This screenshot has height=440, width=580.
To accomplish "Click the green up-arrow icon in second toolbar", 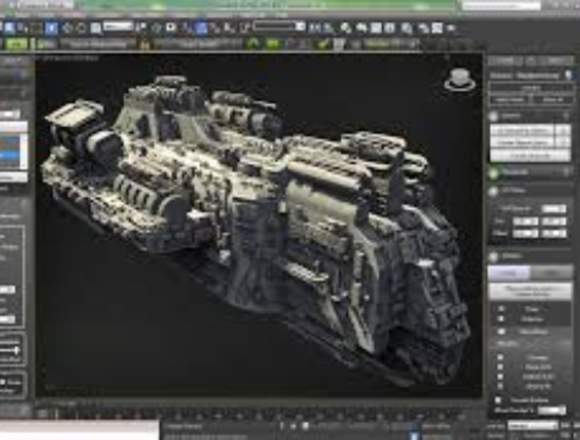I will click(253, 44).
